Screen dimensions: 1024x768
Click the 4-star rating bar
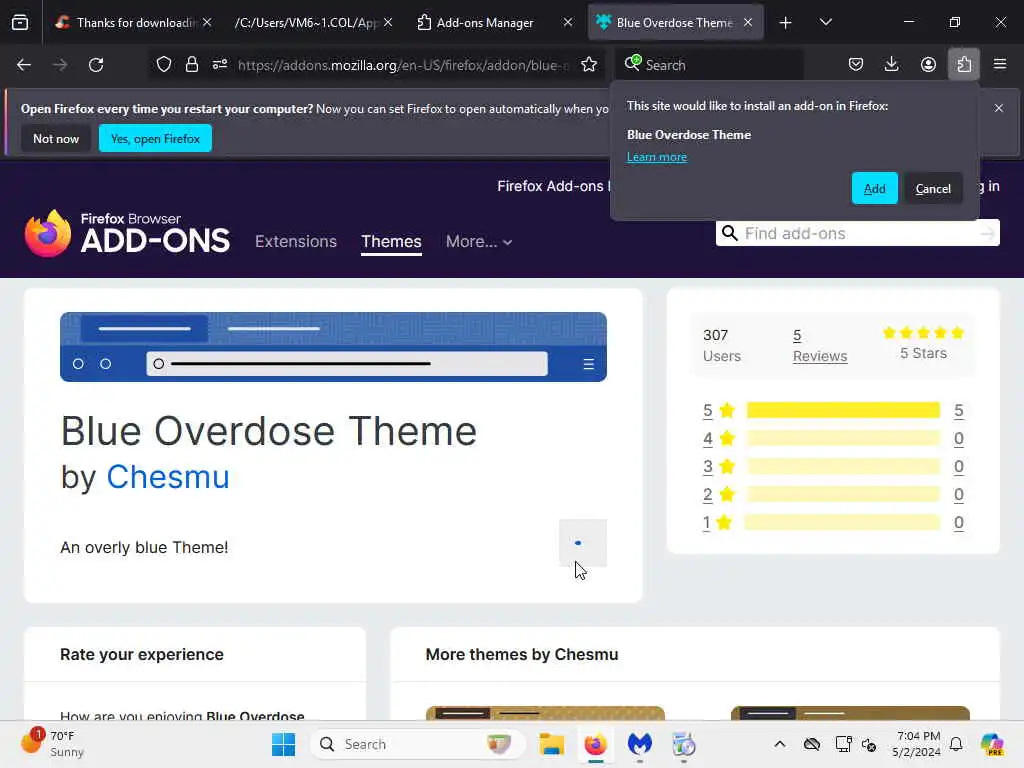tap(843, 438)
